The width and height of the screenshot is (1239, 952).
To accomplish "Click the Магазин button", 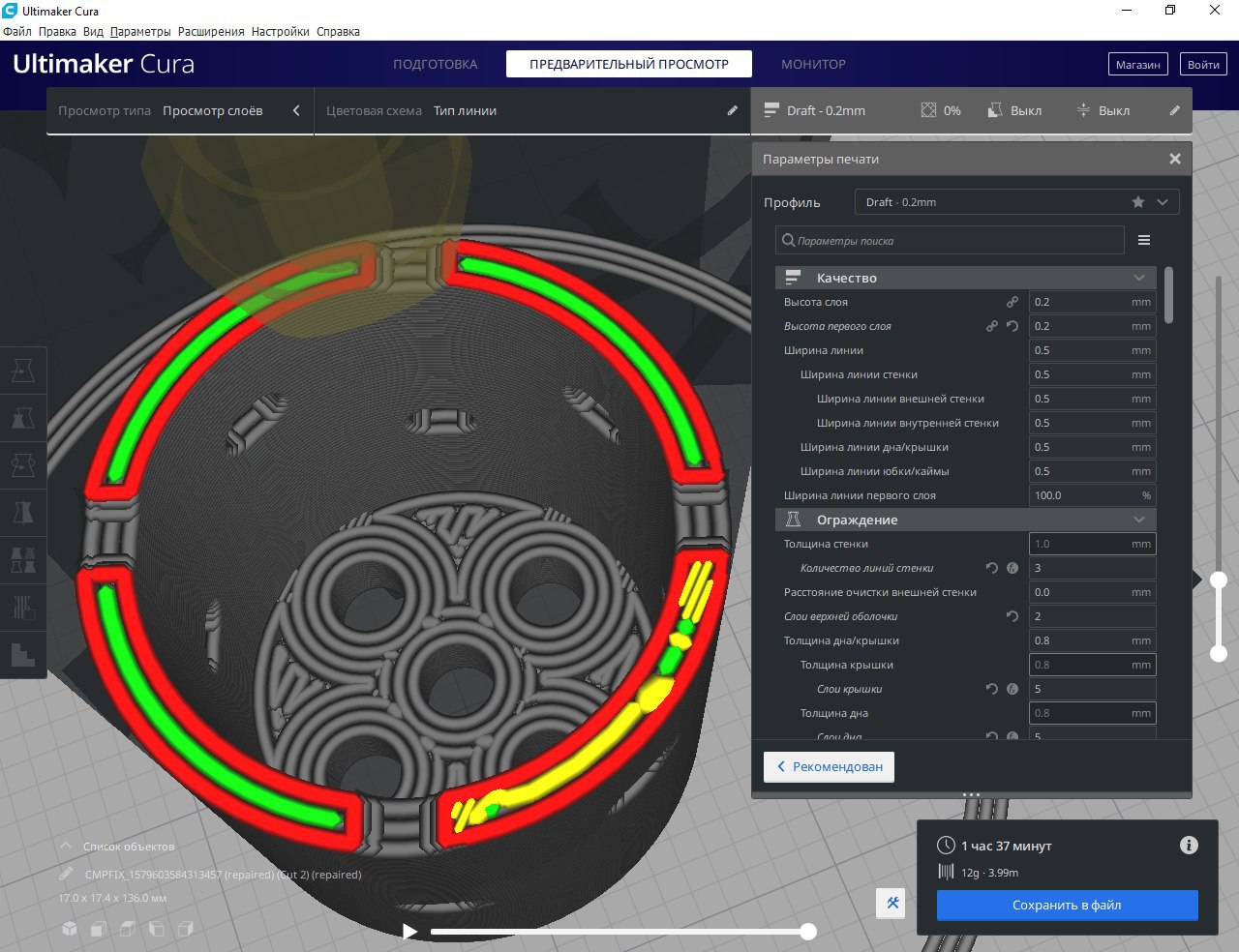I will 1137,65.
